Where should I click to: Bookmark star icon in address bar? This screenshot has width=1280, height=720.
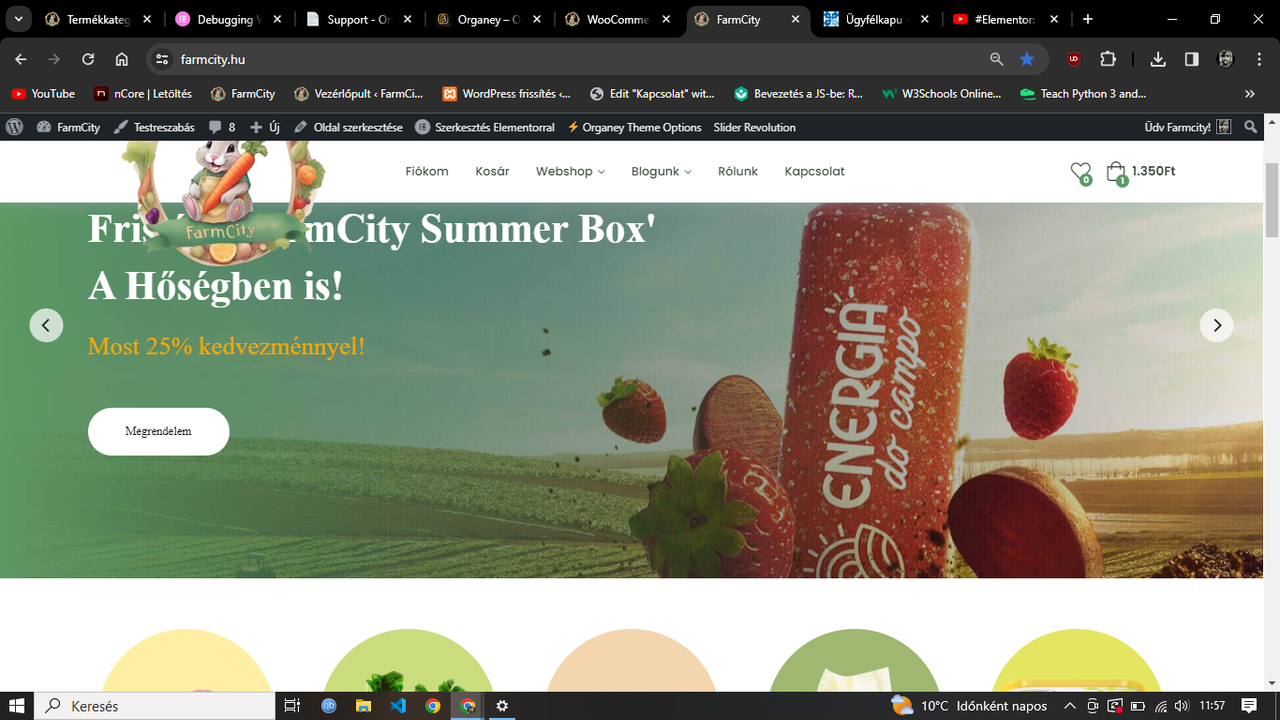1027,59
